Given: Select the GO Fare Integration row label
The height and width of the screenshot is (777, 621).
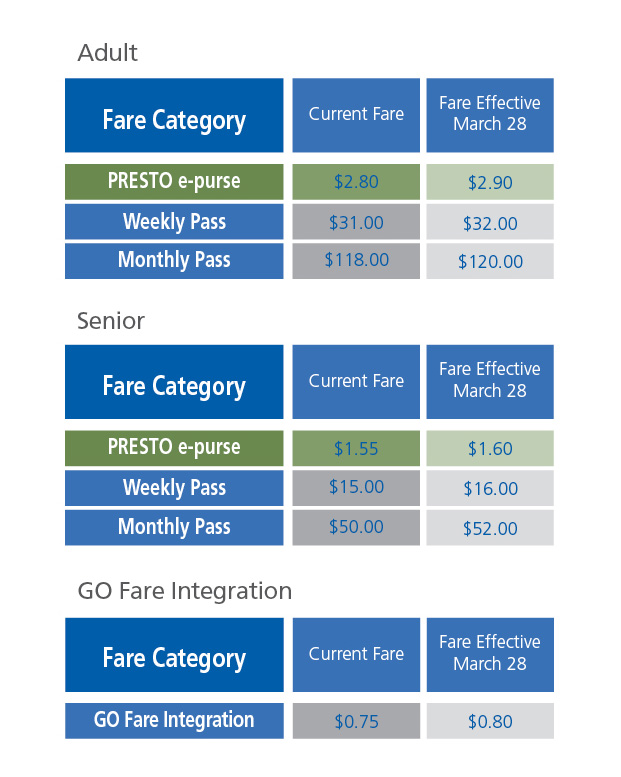Looking at the screenshot, I should [174, 721].
